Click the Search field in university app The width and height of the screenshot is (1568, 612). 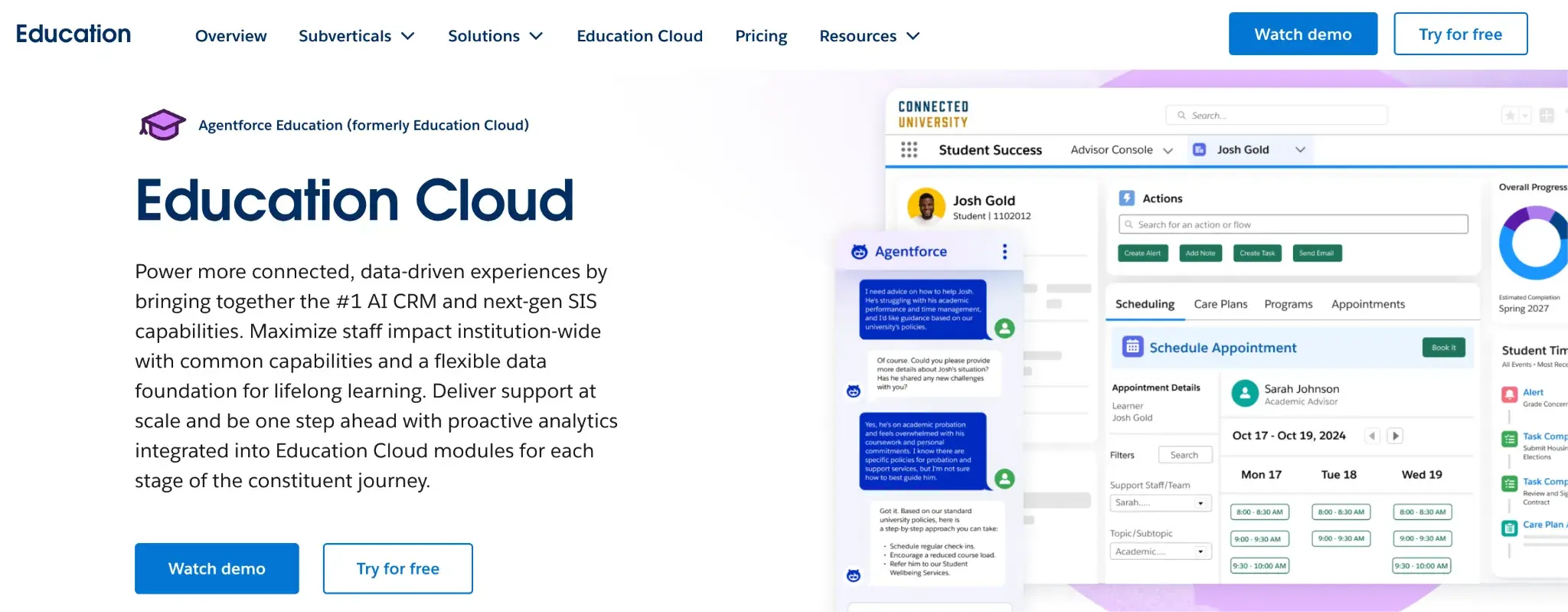1276,116
